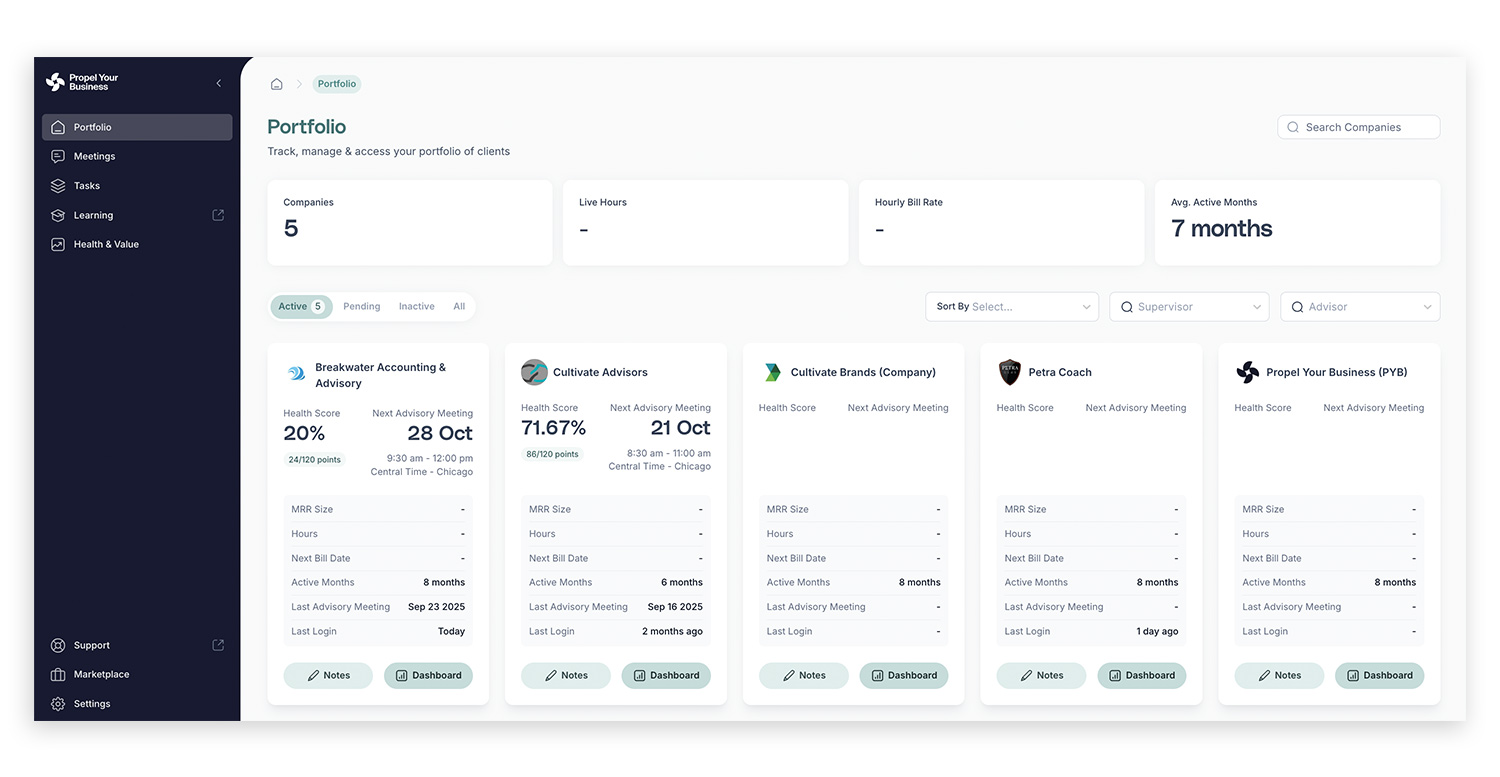Image resolution: width=1500 pixels, height=777 pixels.
Task: Click the Petra Coach company logo
Action: (x=1010, y=372)
